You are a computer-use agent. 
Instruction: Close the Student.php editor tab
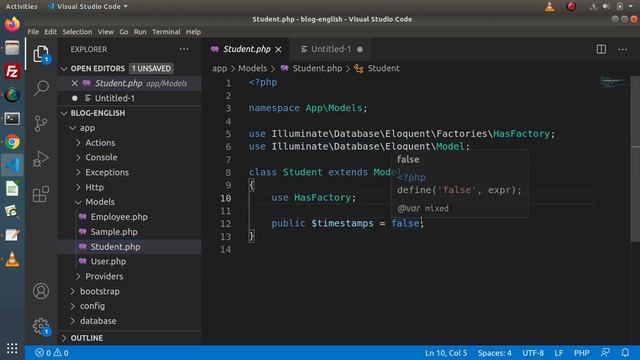[x=278, y=49]
